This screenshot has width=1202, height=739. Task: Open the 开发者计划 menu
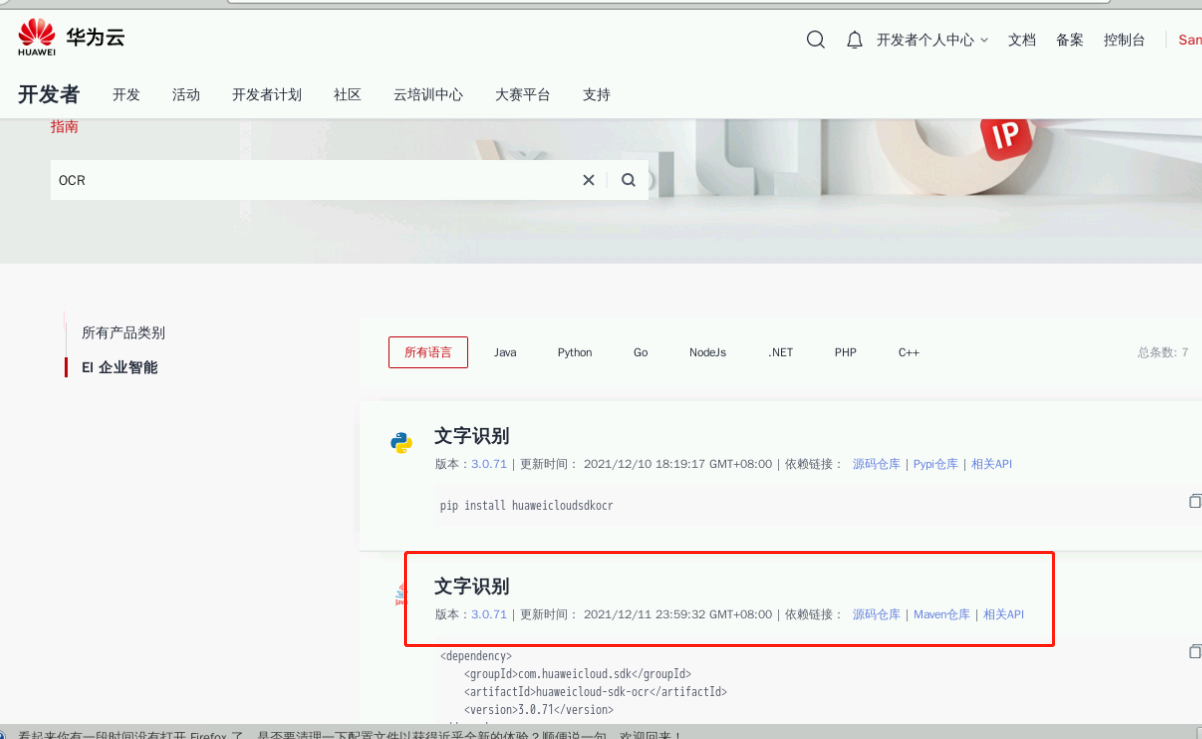pos(267,95)
